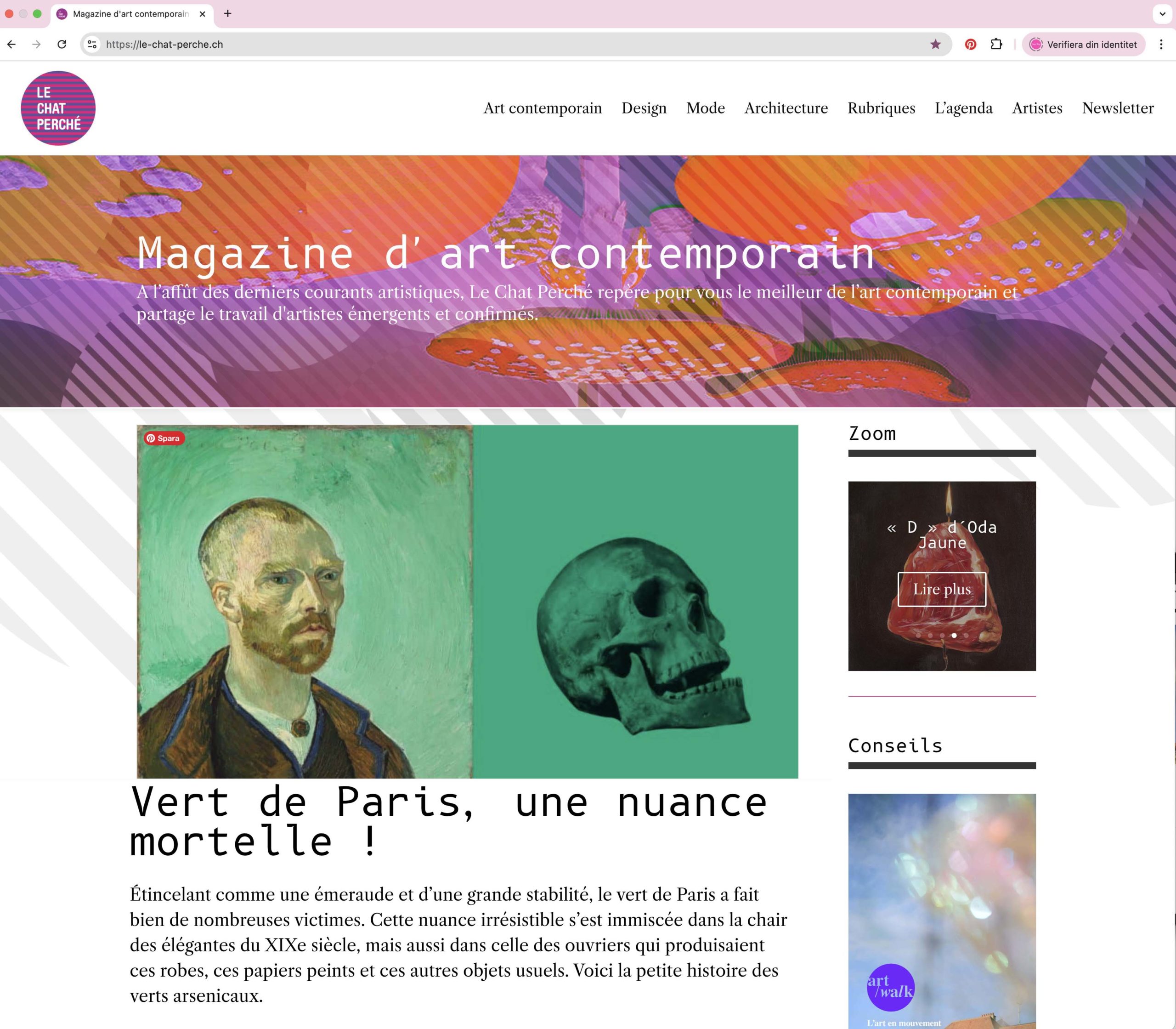The width and height of the screenshot is (1176, 1029).
Task: Bookmark page with the star icon
Action: [x=936, y=44]
